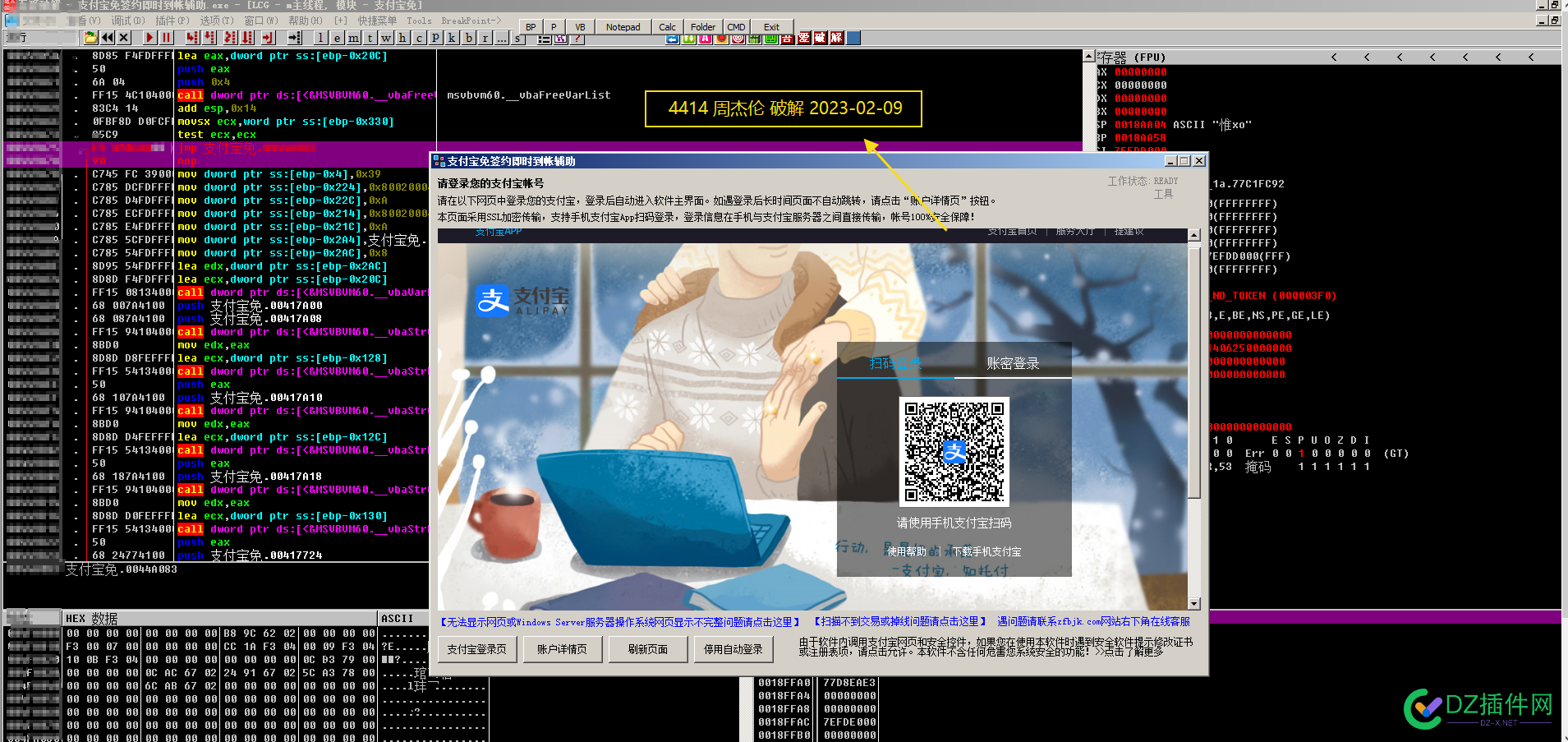
Task: Open the 调试(D) debug menu
Action: tap(127, 21)
